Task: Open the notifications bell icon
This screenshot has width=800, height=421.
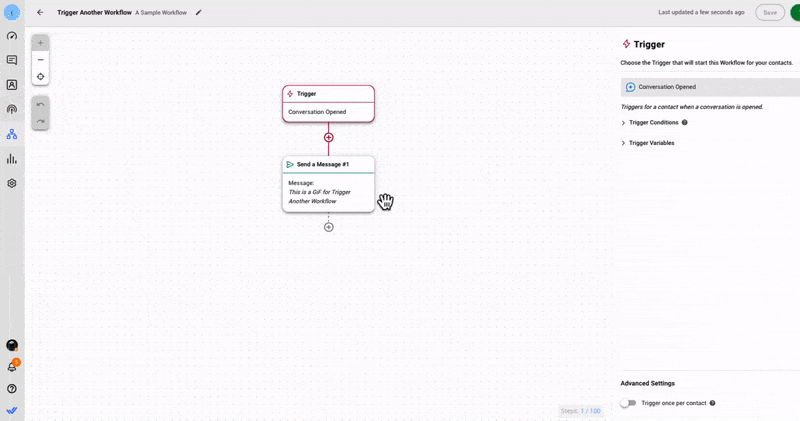Action: pos(12,367)
